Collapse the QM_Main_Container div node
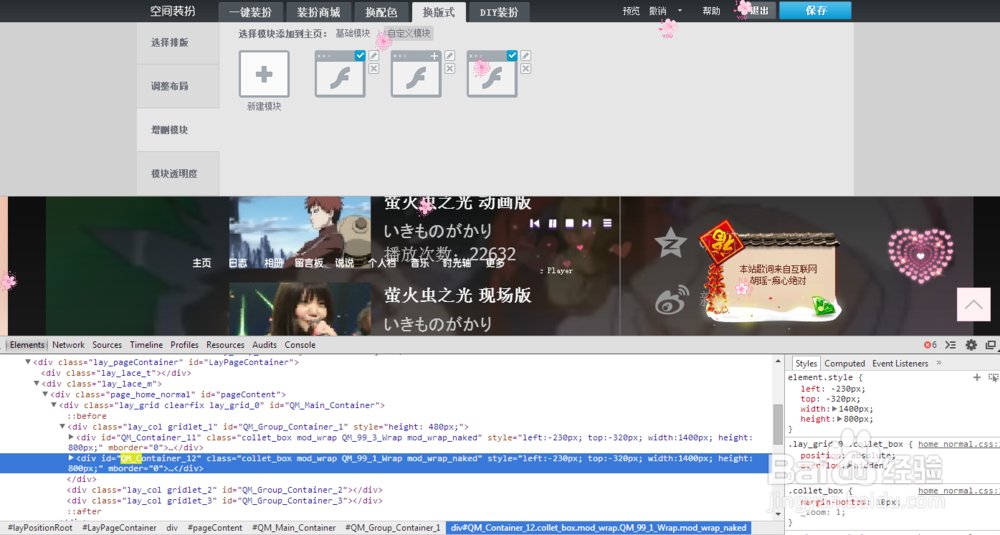The height and width of the screenshot is (535, 1000). [x=54, y=405]
